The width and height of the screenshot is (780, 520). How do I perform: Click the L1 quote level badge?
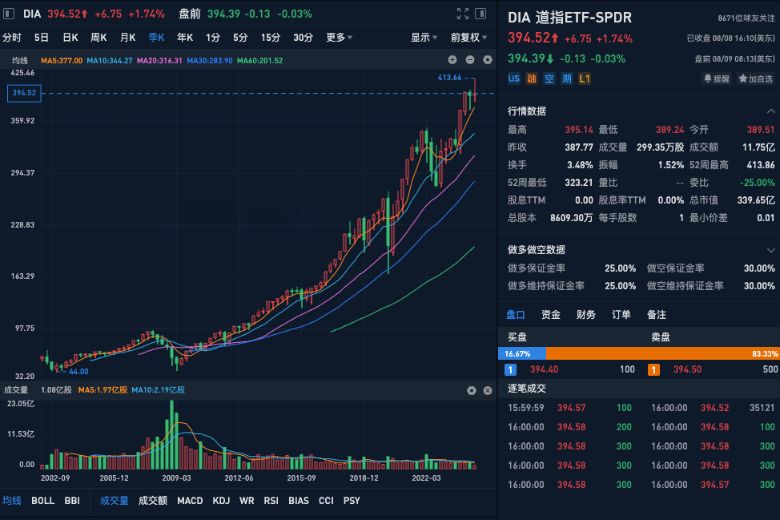(585, 79)
